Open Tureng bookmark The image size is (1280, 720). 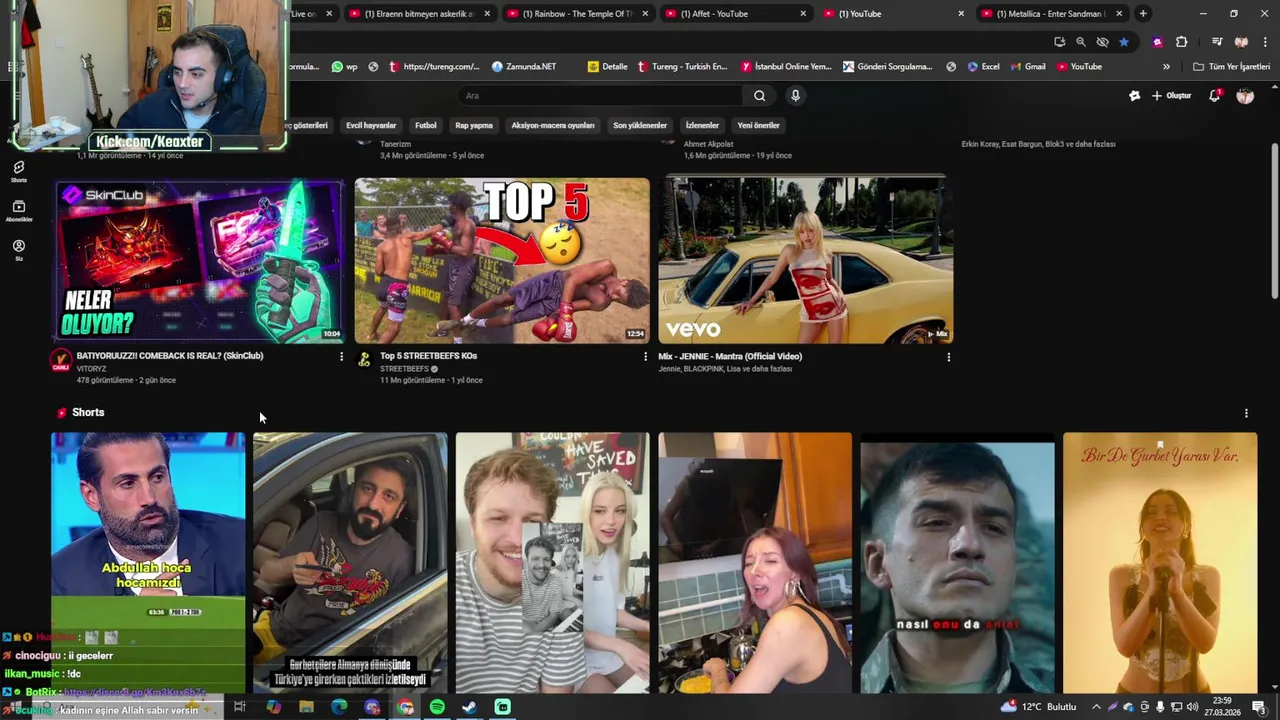click(x=682, y=67)
